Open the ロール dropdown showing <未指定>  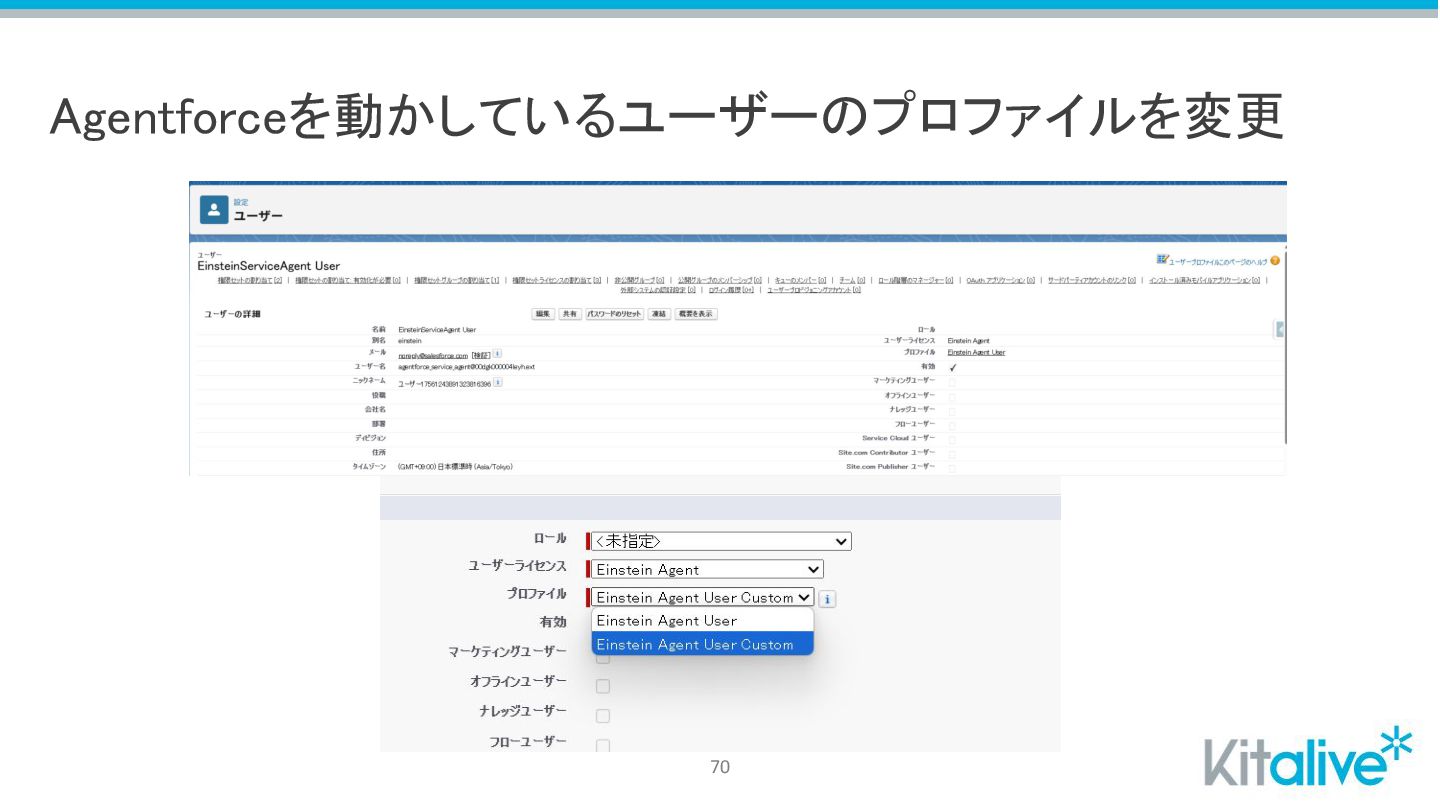[721, 541]
